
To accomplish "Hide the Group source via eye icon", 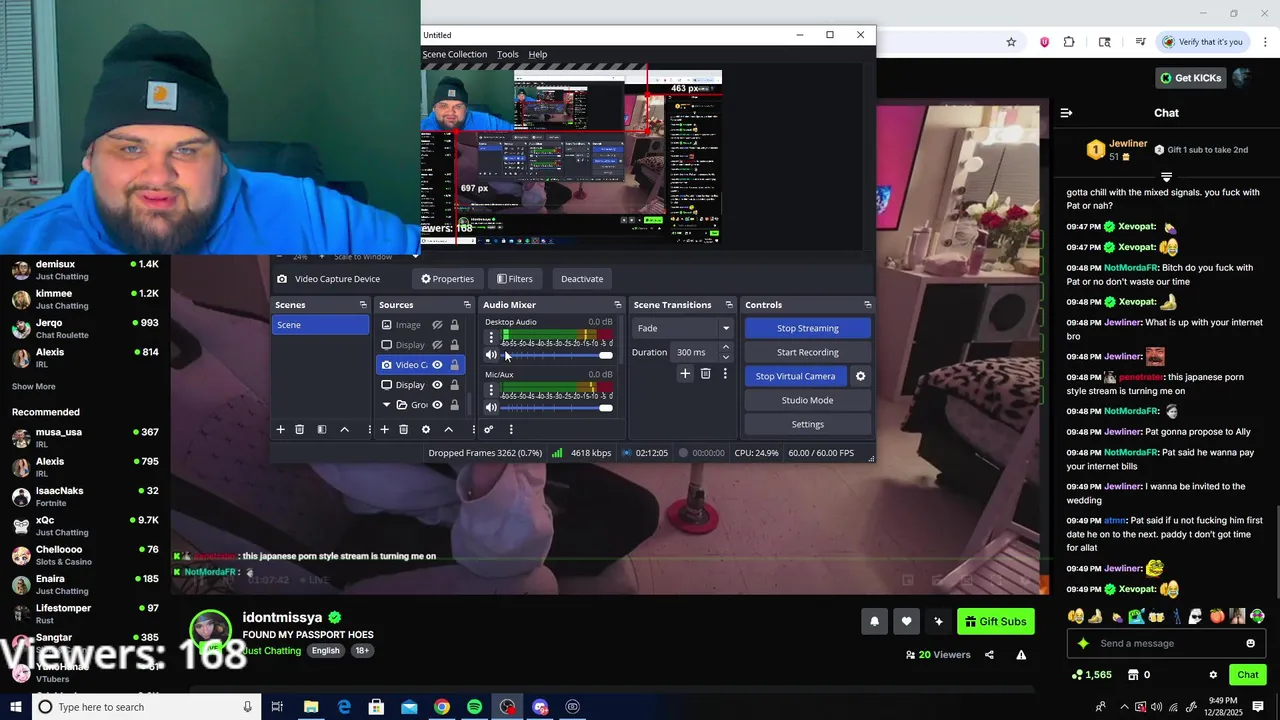I will pyautogui.click(x=437, y=405).
